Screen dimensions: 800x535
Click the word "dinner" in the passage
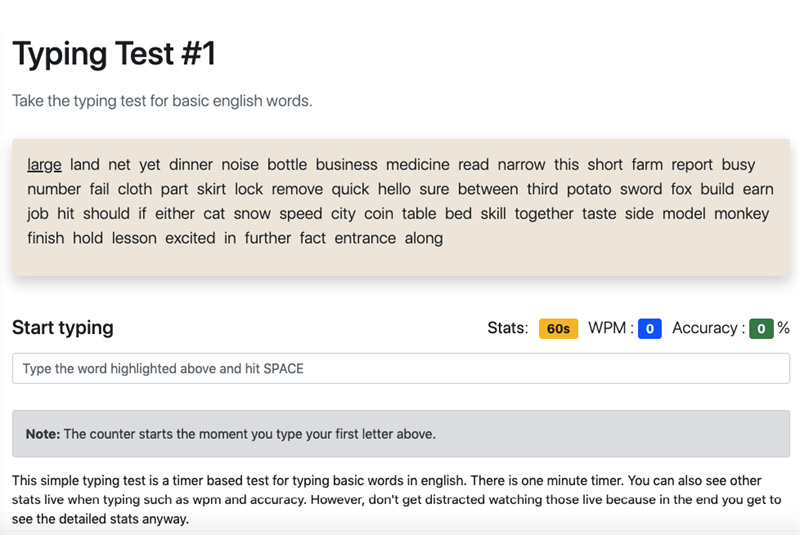tap(190, 165)
